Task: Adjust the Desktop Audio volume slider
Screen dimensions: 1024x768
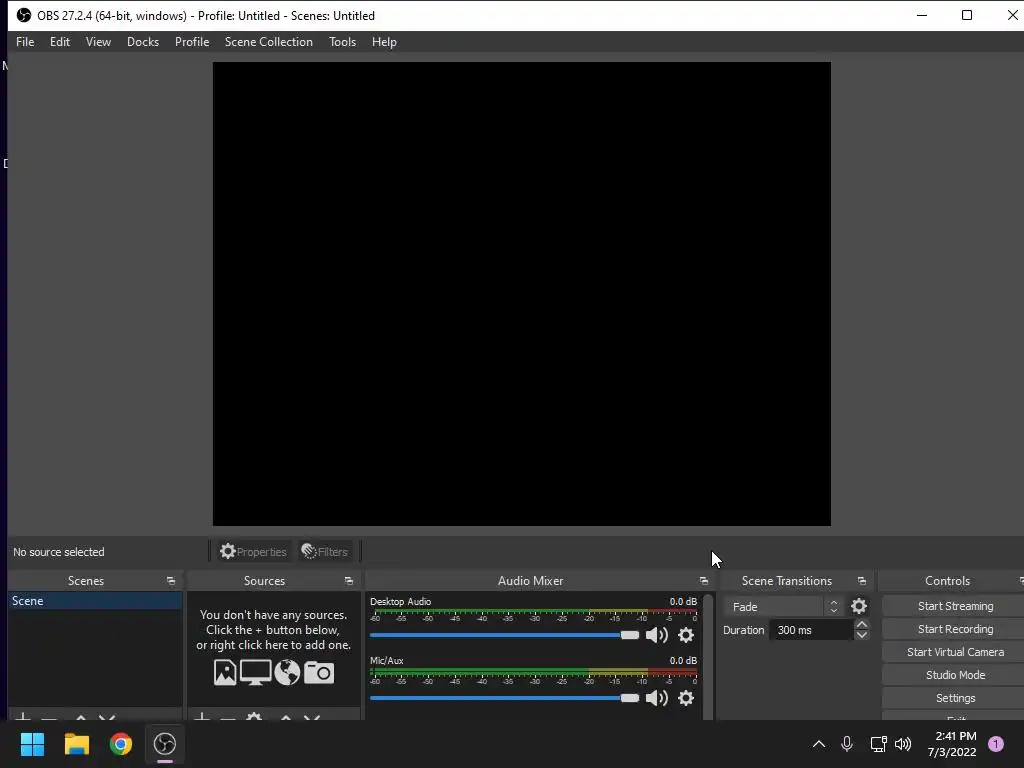Action: [504, 635]
